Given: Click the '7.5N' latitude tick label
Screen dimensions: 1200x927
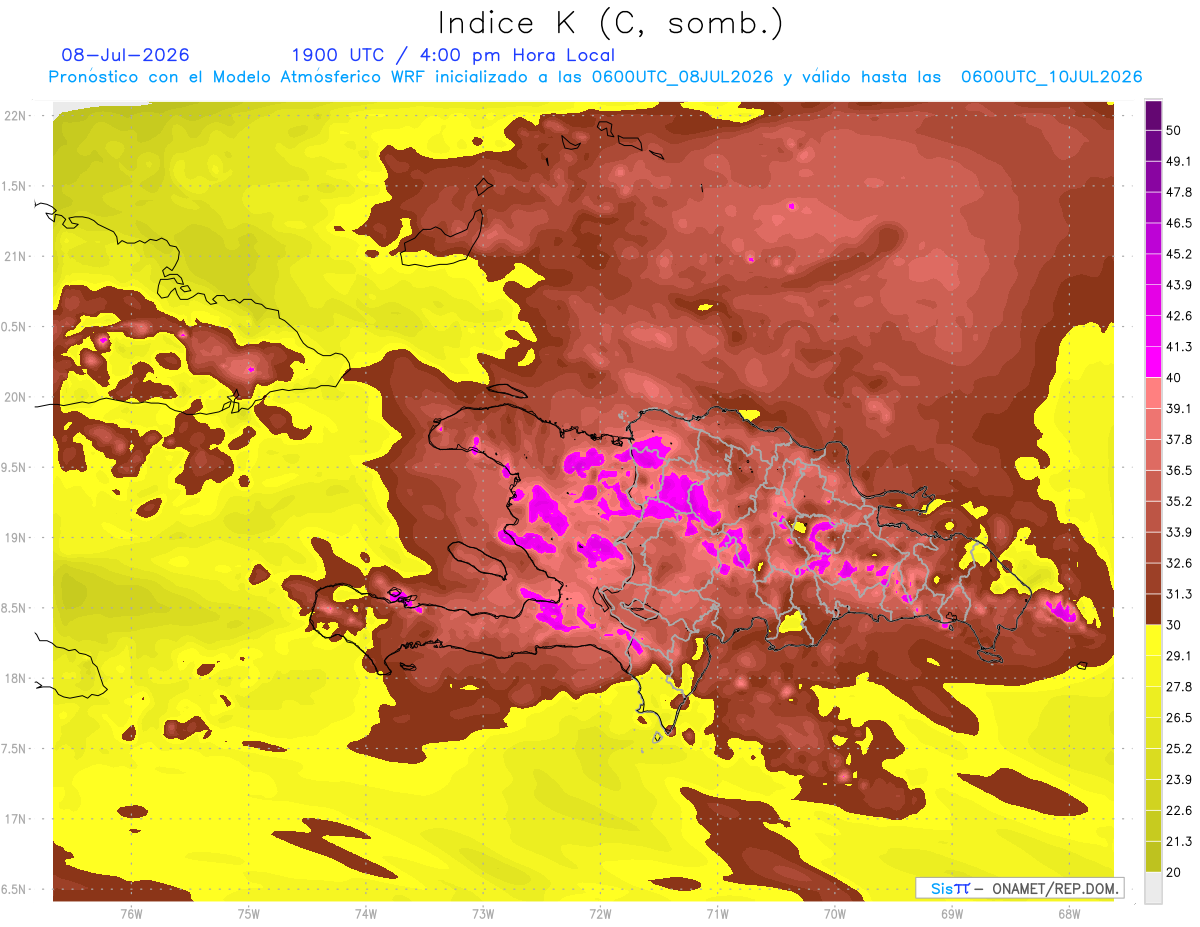Looking at the screenshot, I should [14, 749].
